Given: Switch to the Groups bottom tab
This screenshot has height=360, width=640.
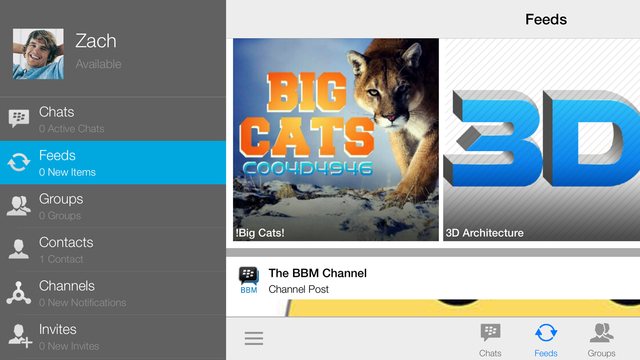Looking at the screenshot, I should 601,340.
